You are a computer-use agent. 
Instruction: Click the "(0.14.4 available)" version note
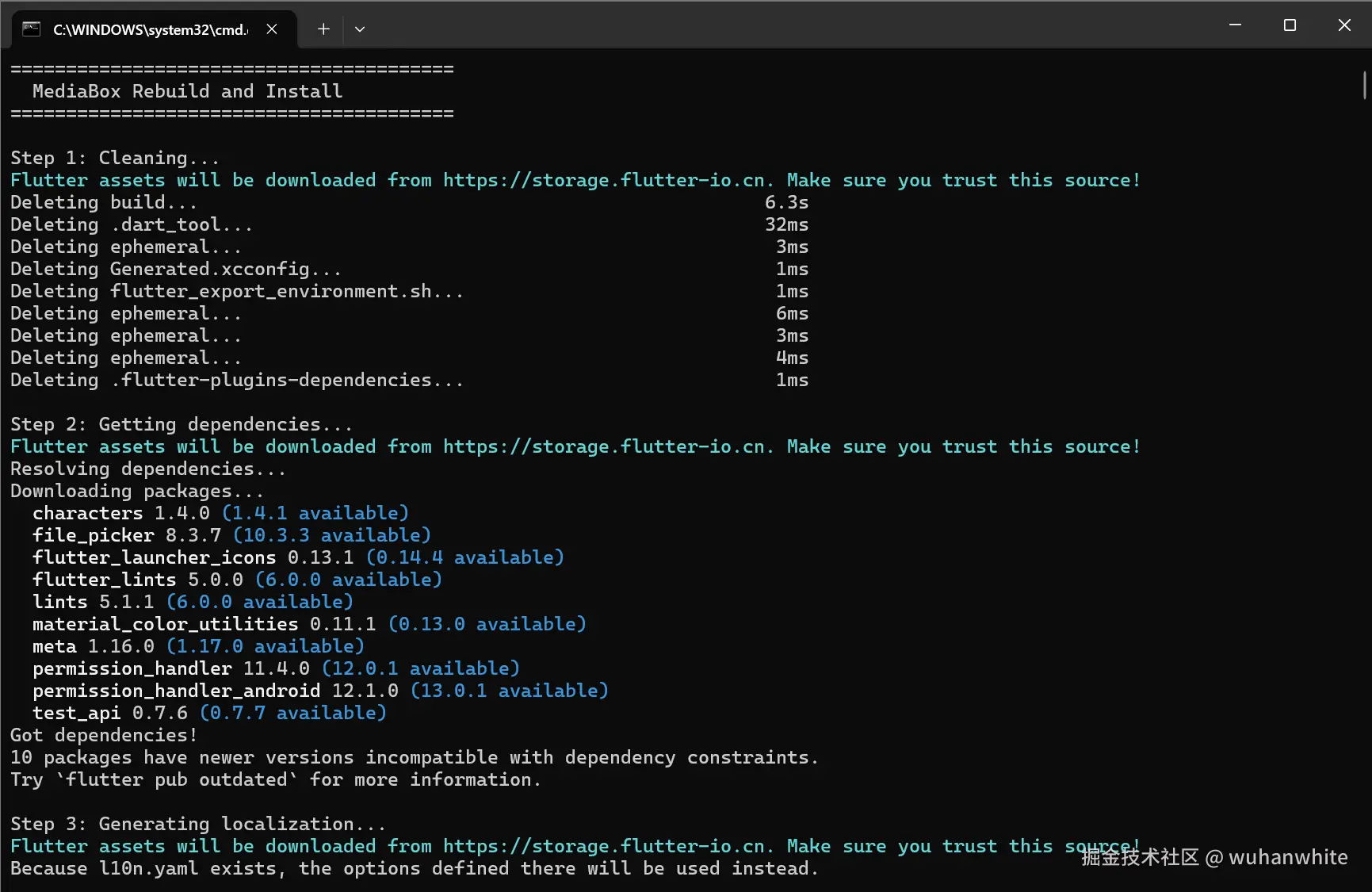click(465, 557)
